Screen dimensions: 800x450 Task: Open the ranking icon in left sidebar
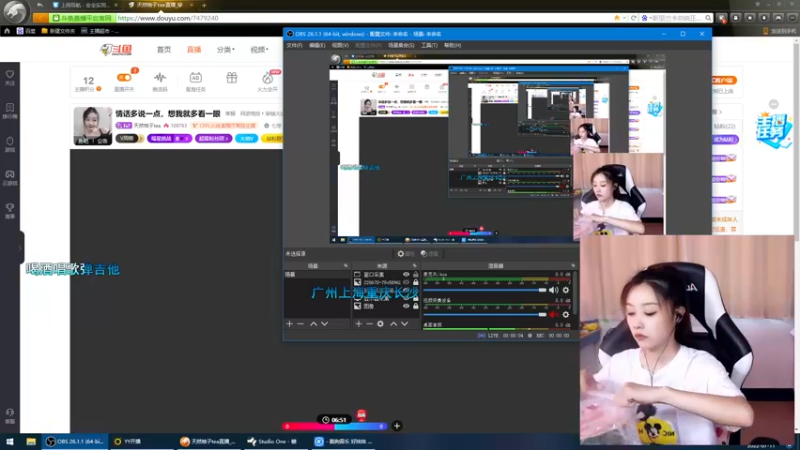click(x=10, y=110)
